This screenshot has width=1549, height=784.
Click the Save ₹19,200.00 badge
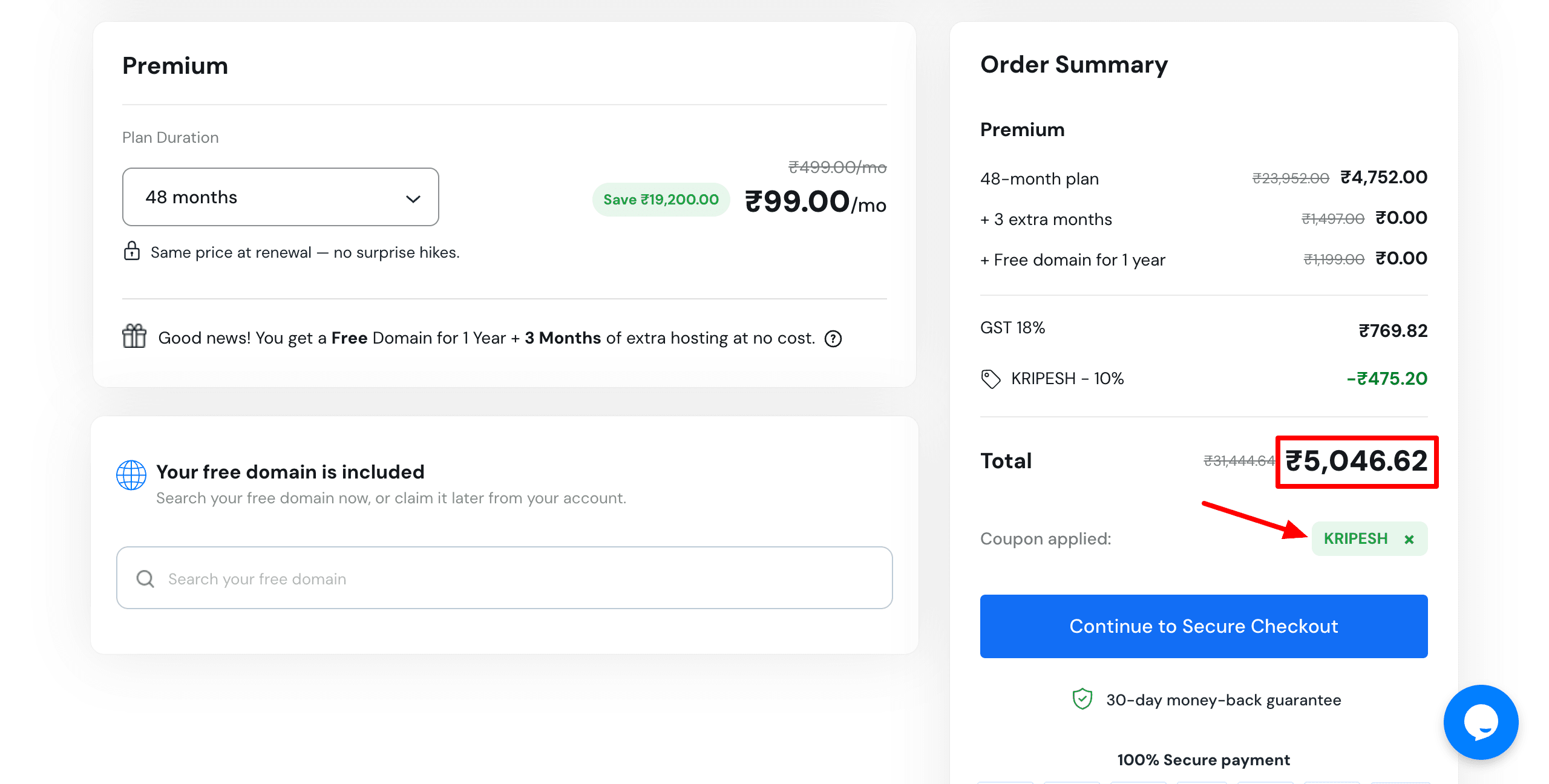(661, 200)
